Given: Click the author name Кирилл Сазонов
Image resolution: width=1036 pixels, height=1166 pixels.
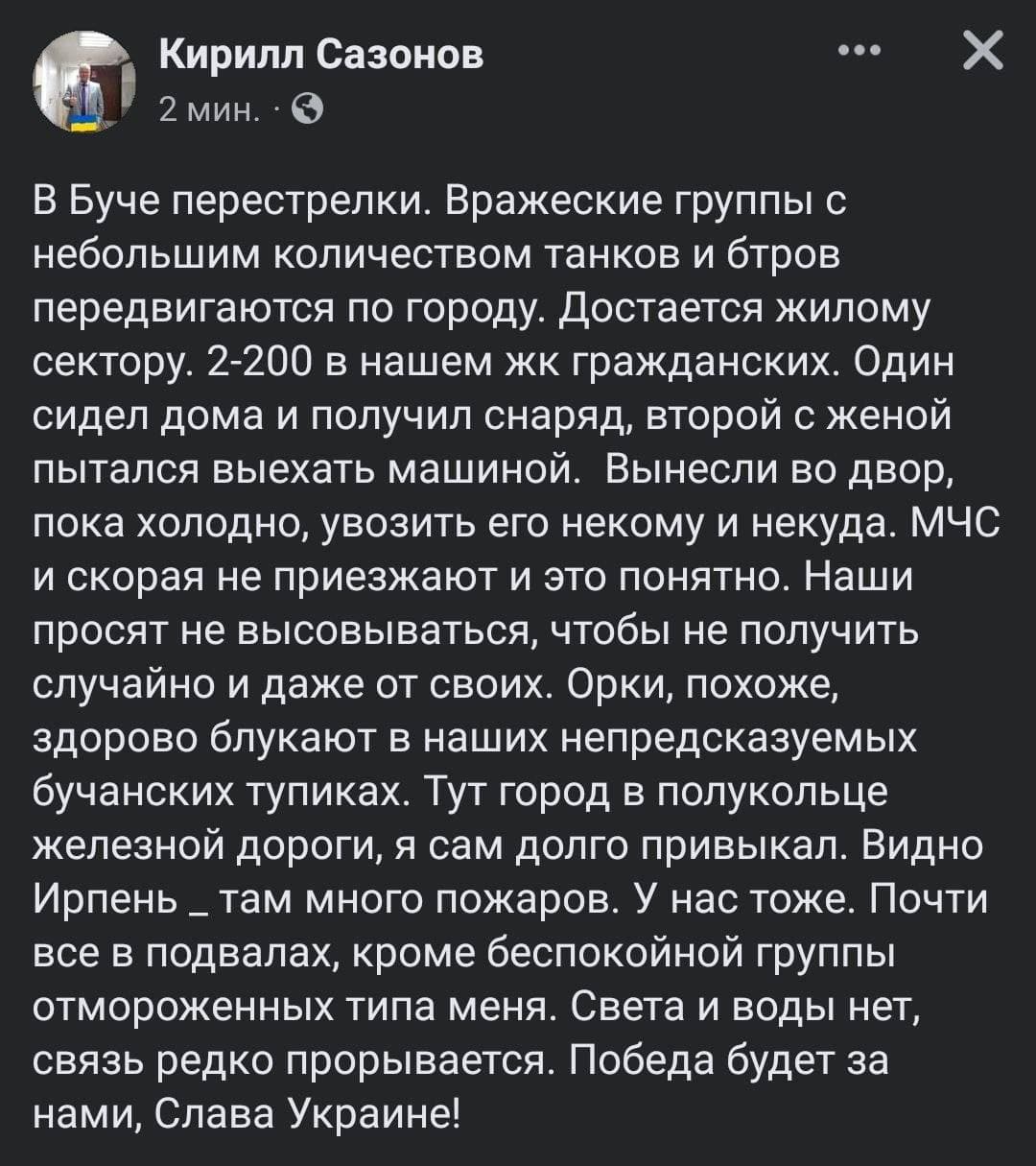Looking at the screenshot, I should tap(321, 57).
